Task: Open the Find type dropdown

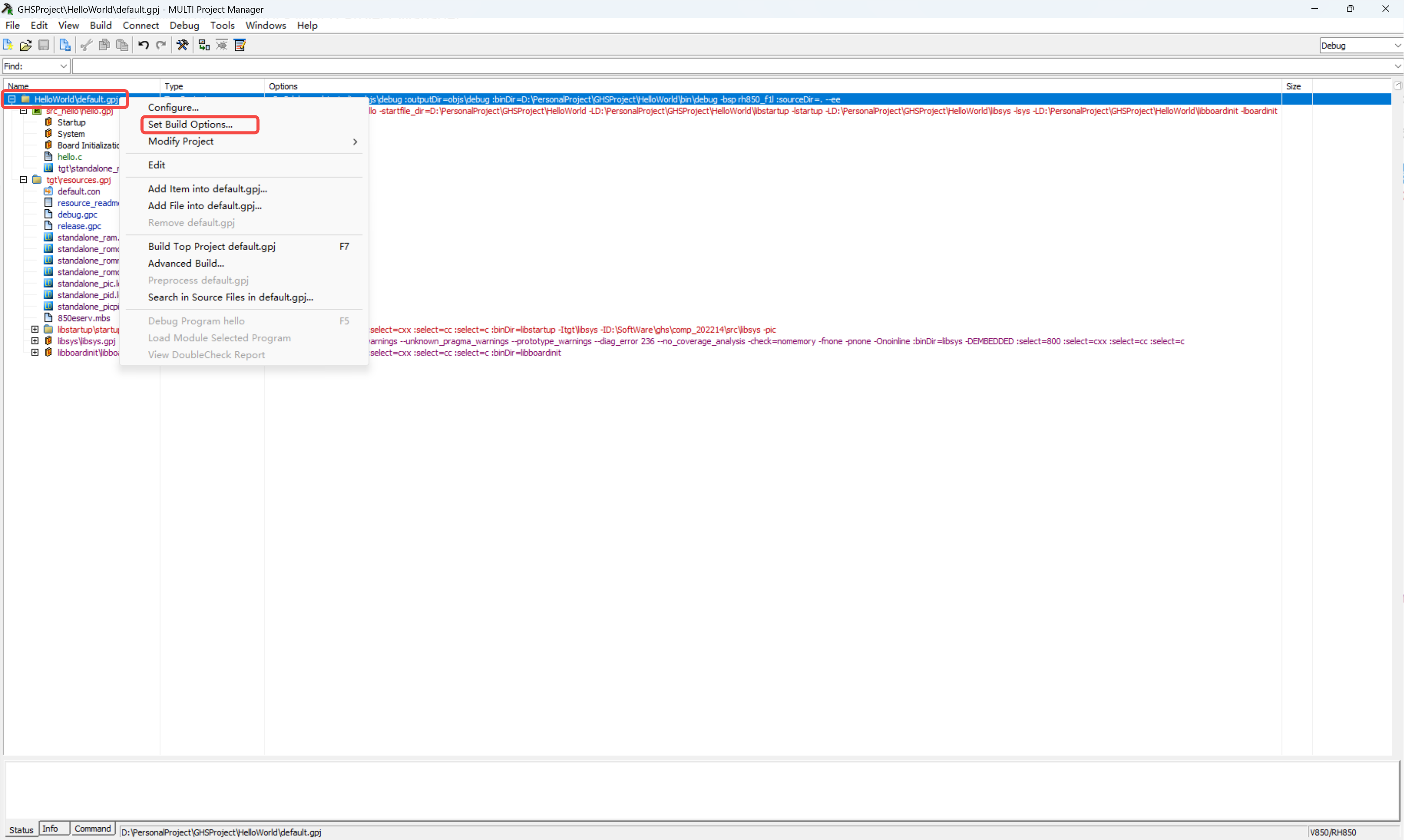Action: coord(63,66)
